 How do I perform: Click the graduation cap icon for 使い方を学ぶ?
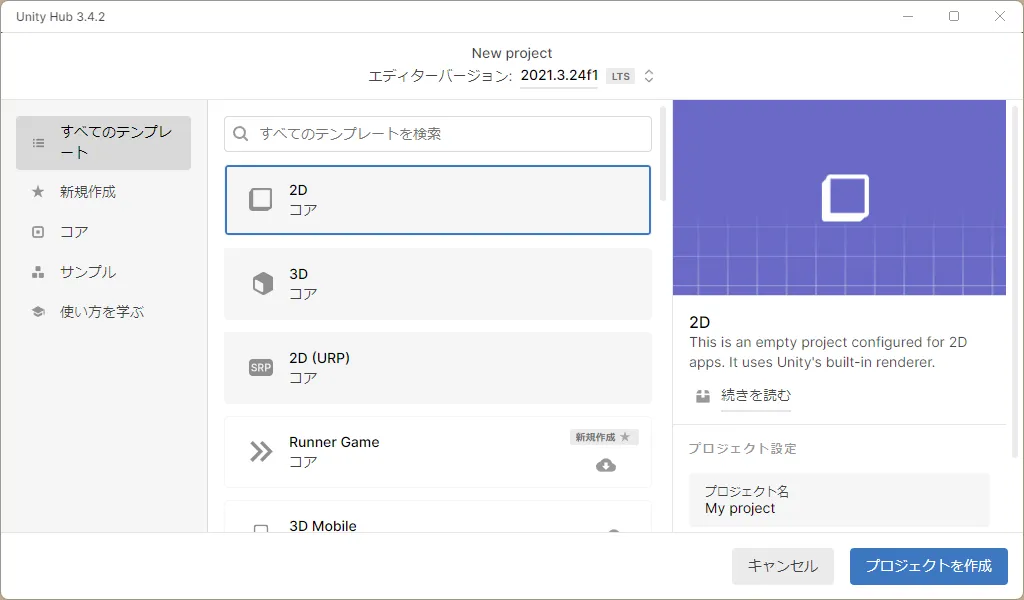pyautogui.click(x=38, y=312)
